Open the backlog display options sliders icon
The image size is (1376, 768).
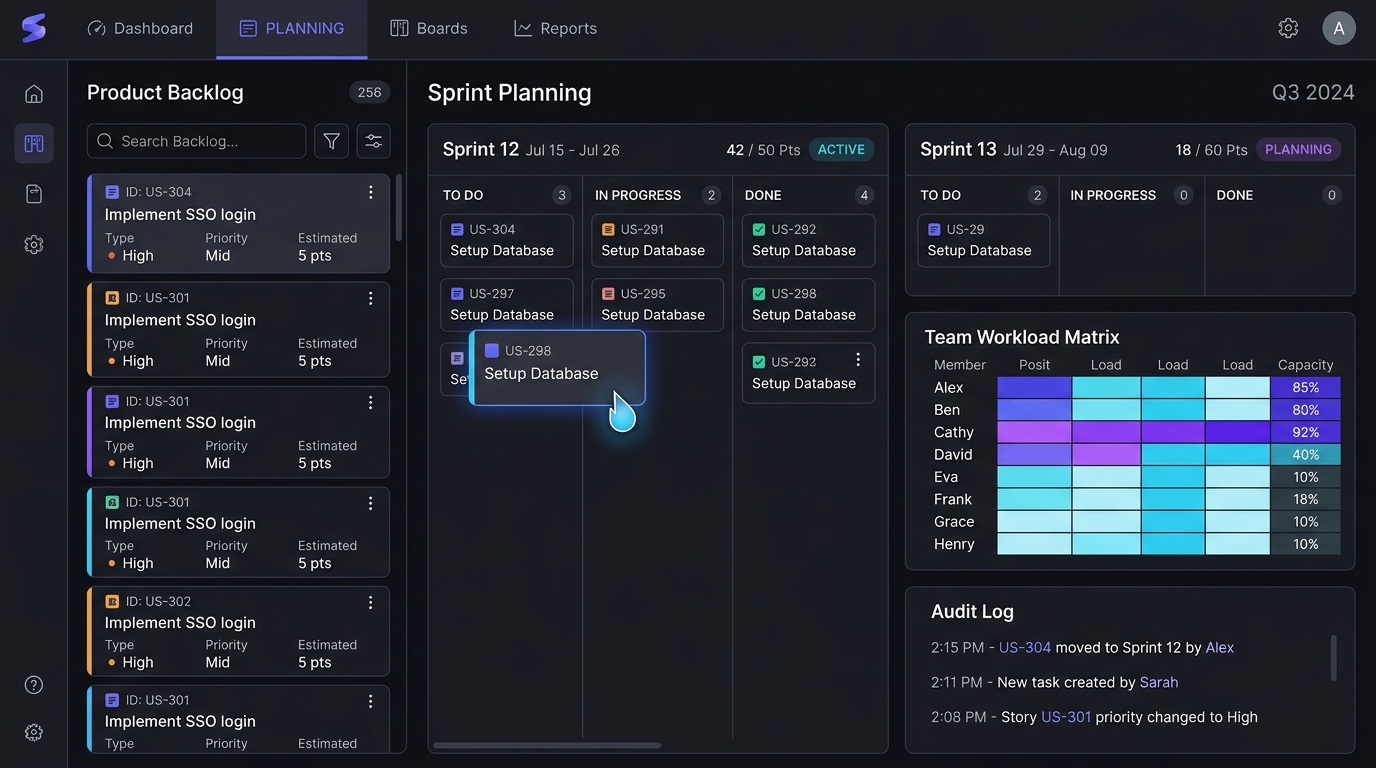(x=373, y=141)
